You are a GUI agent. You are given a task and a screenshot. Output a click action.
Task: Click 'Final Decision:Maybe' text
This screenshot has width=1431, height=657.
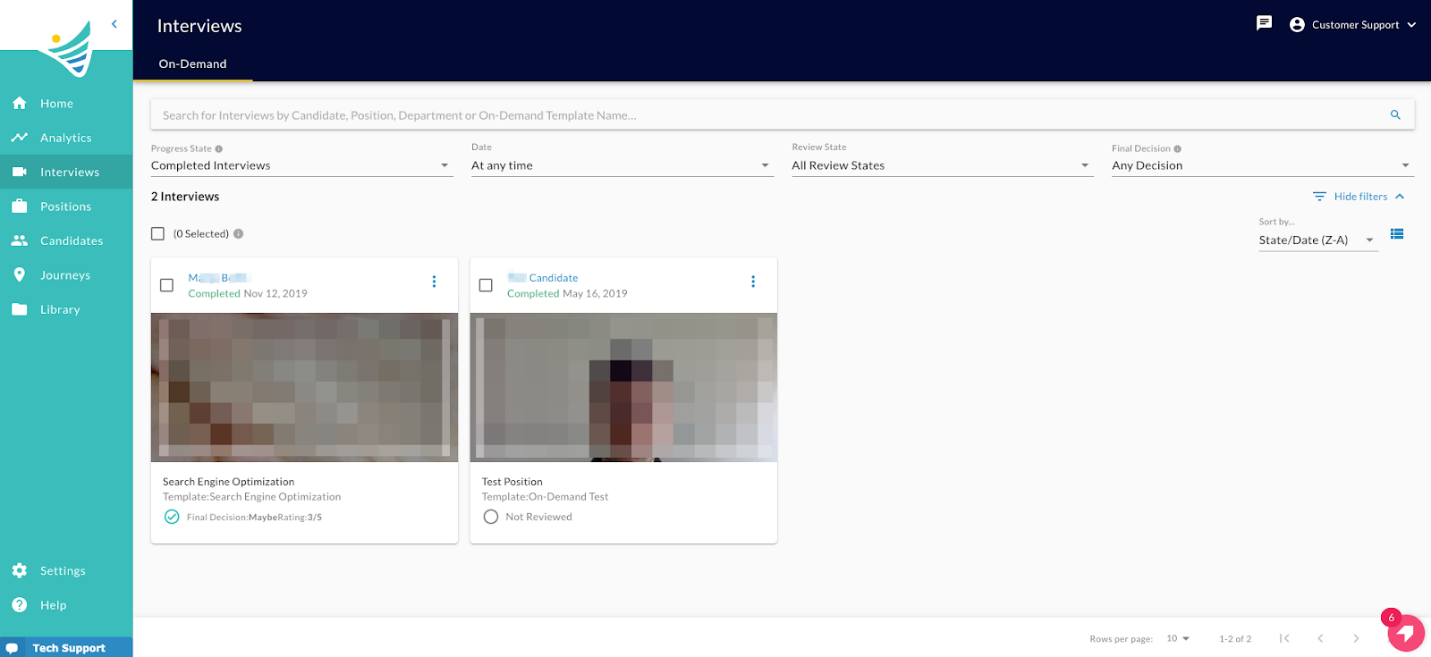[x=233, y=517]
